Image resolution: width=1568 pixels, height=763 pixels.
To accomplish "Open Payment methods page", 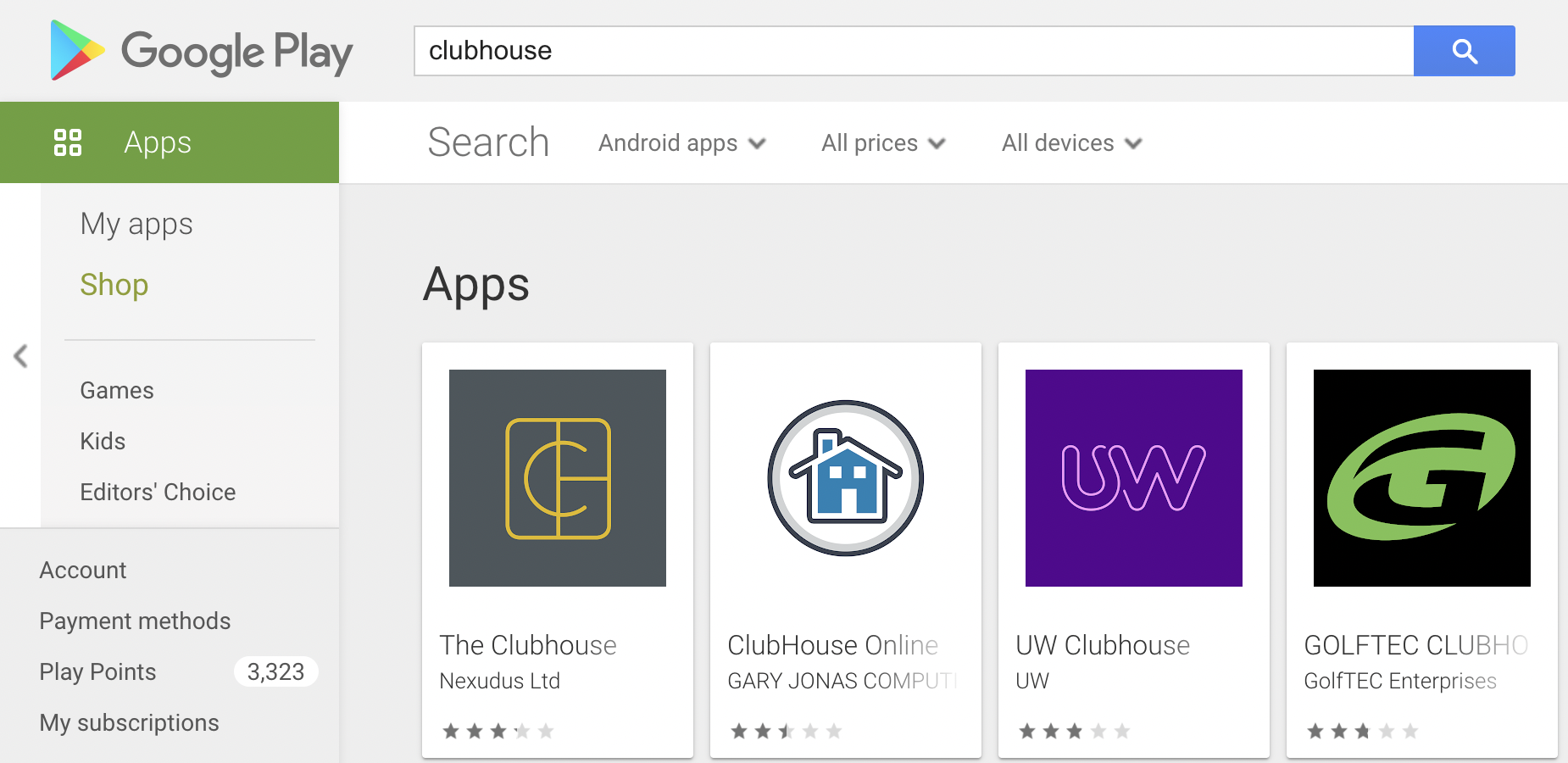I will [x=135, y=621].
